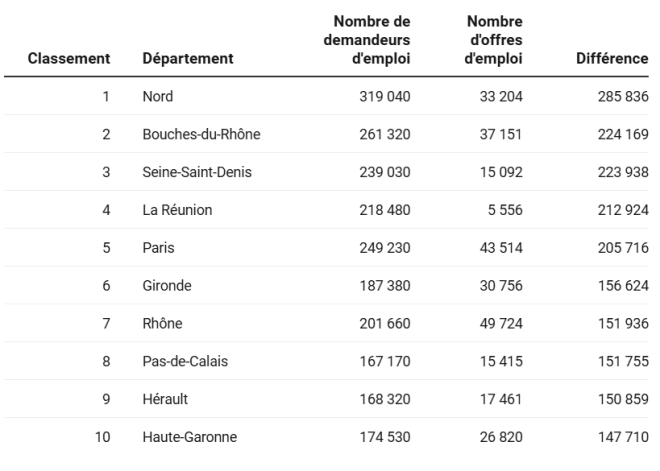The width and height of the screenshot is (660, 471).
Task: Select the Gironde department cell
Action: coord(167,286)
